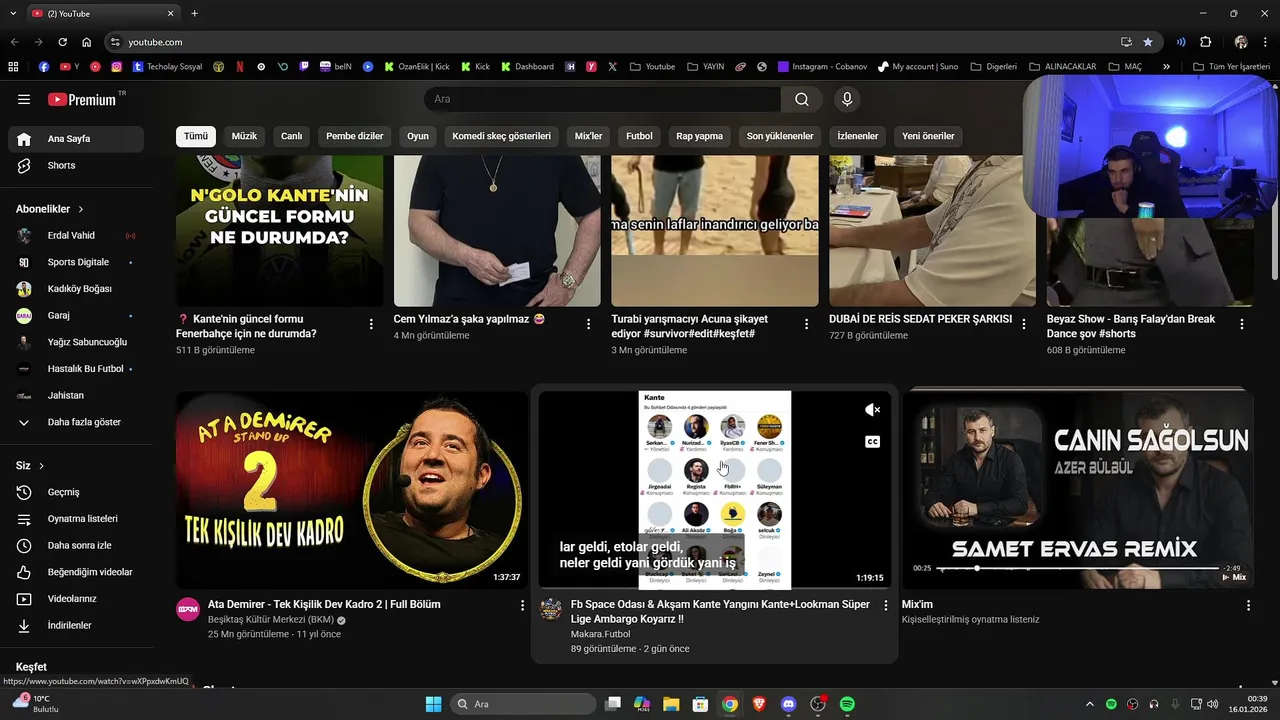
Task: Expand the Siz section arrow
Action: click(x=41, y=466)
